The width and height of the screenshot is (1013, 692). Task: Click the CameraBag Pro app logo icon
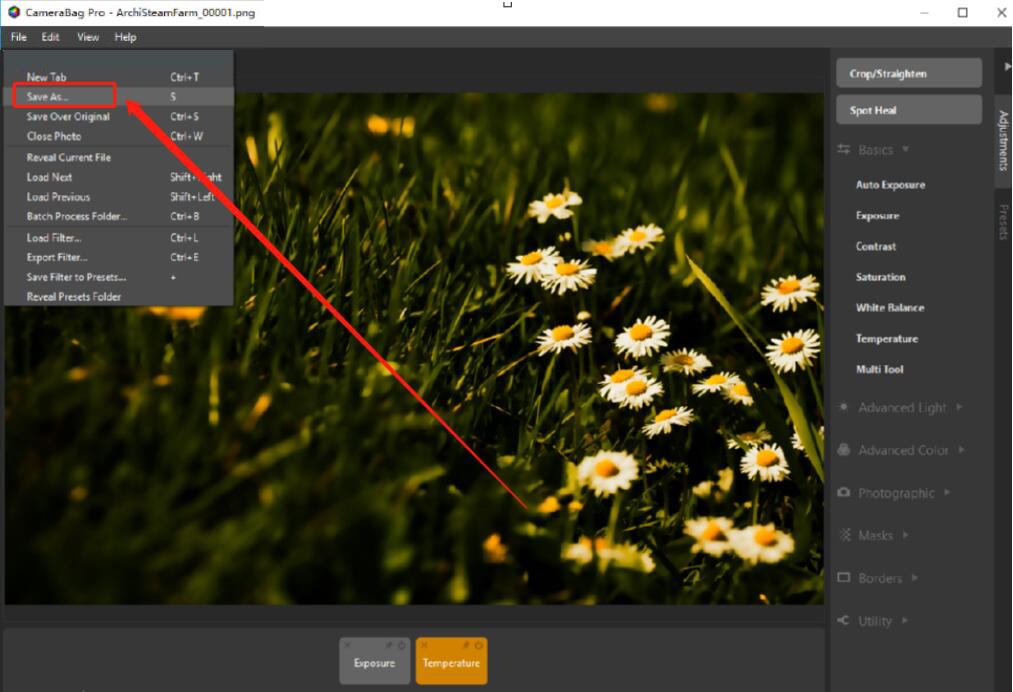click(x=14, y=12)
